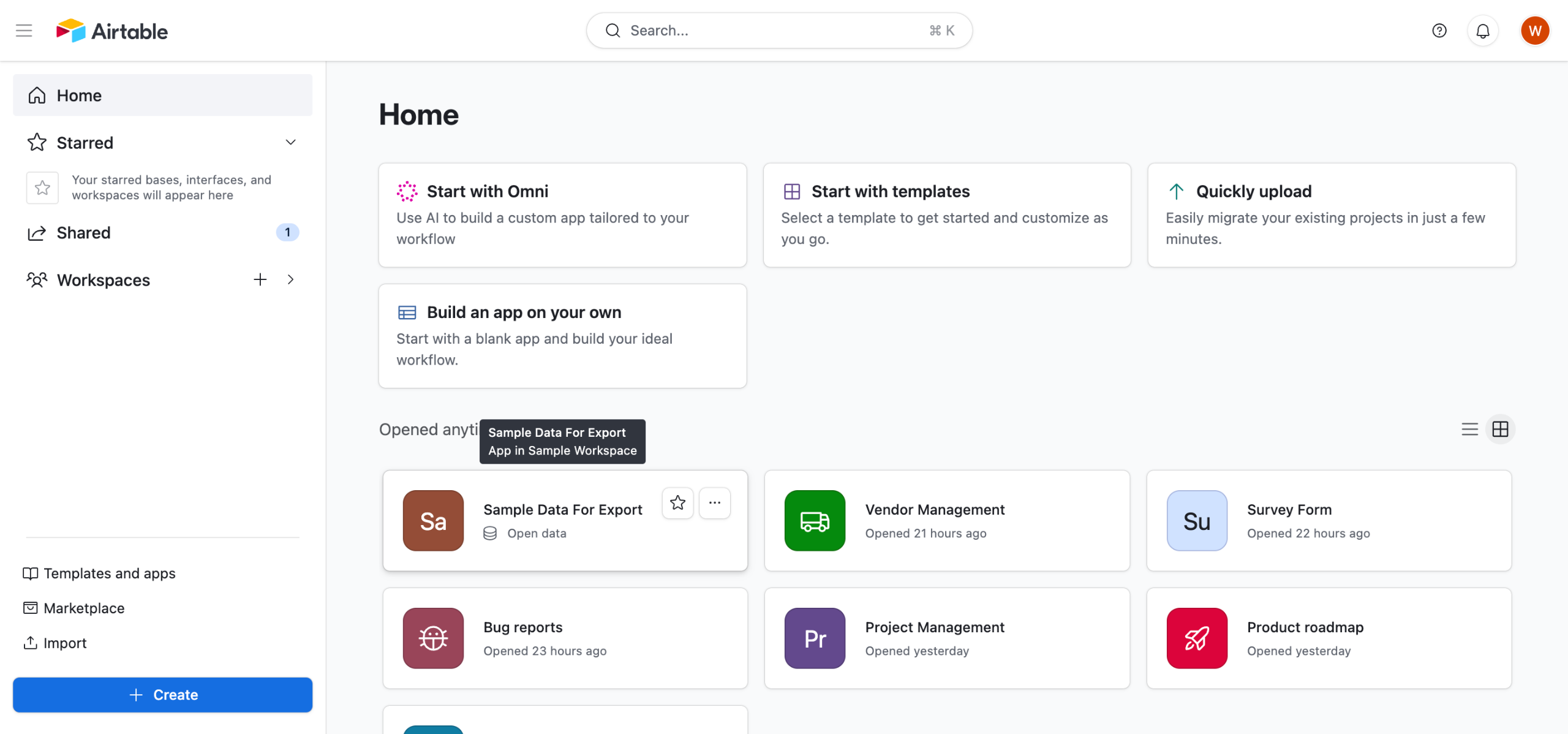The width and height of the screenshot is (1568, 734).
Task: Expand the Workspaces section arrow
Action: pos(291,280)
